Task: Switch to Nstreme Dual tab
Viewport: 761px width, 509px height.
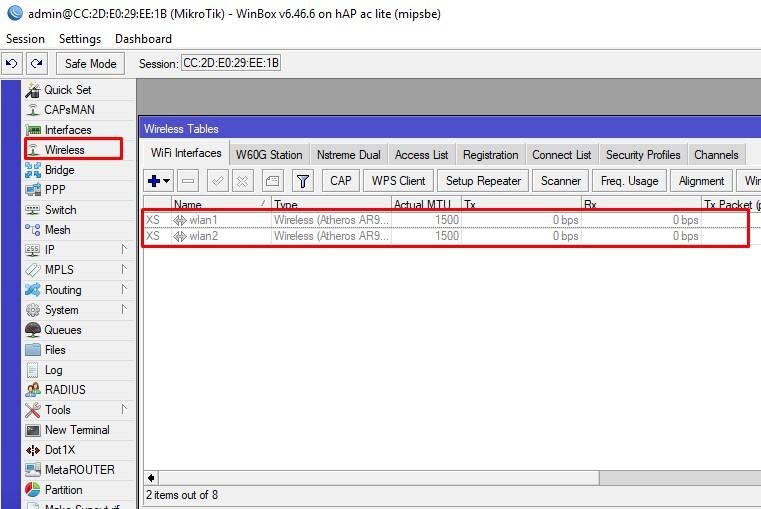Action: click(348, 155)
